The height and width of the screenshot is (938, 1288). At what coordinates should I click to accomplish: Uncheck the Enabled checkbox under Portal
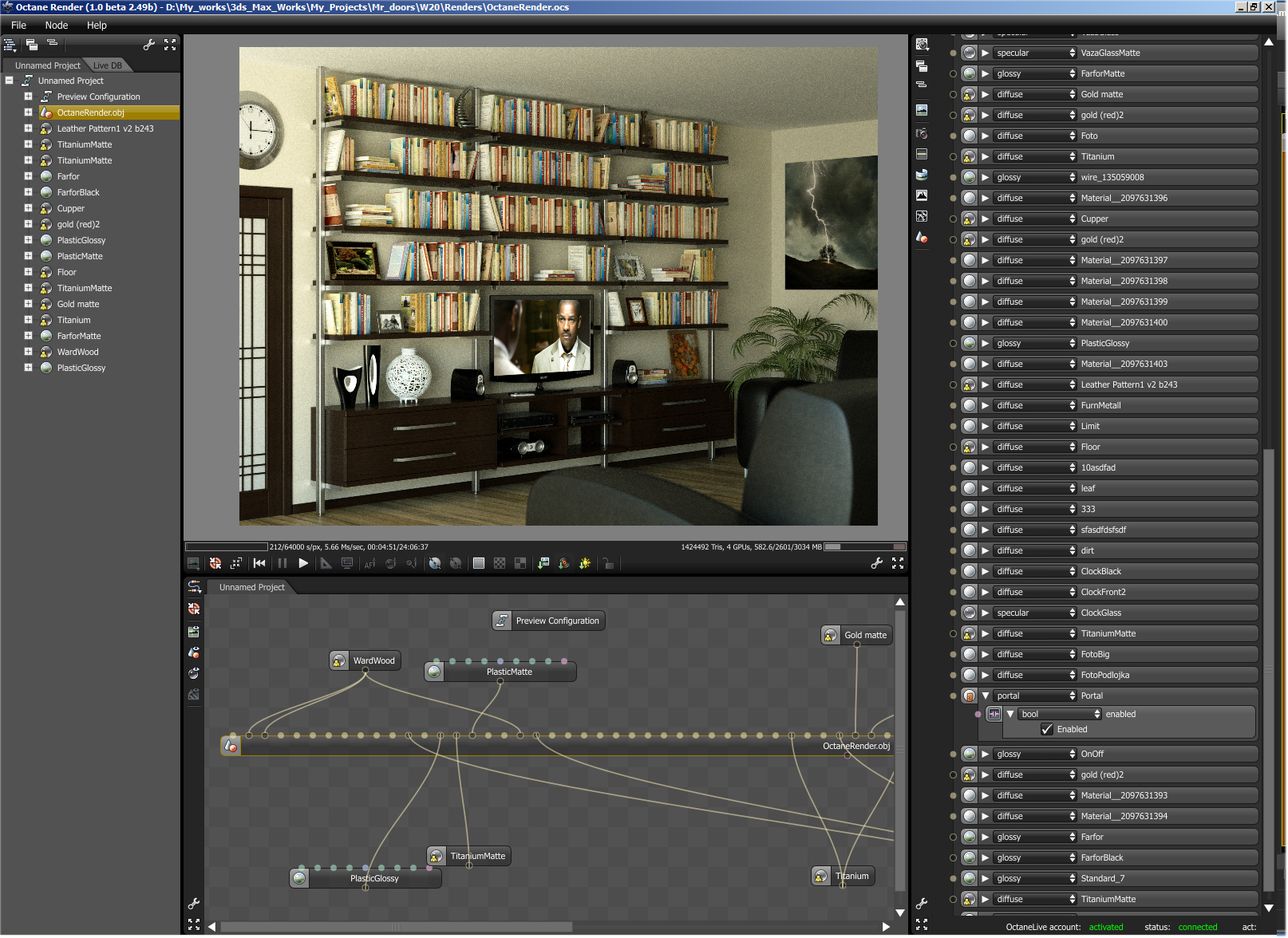(x=1047, y=729)
